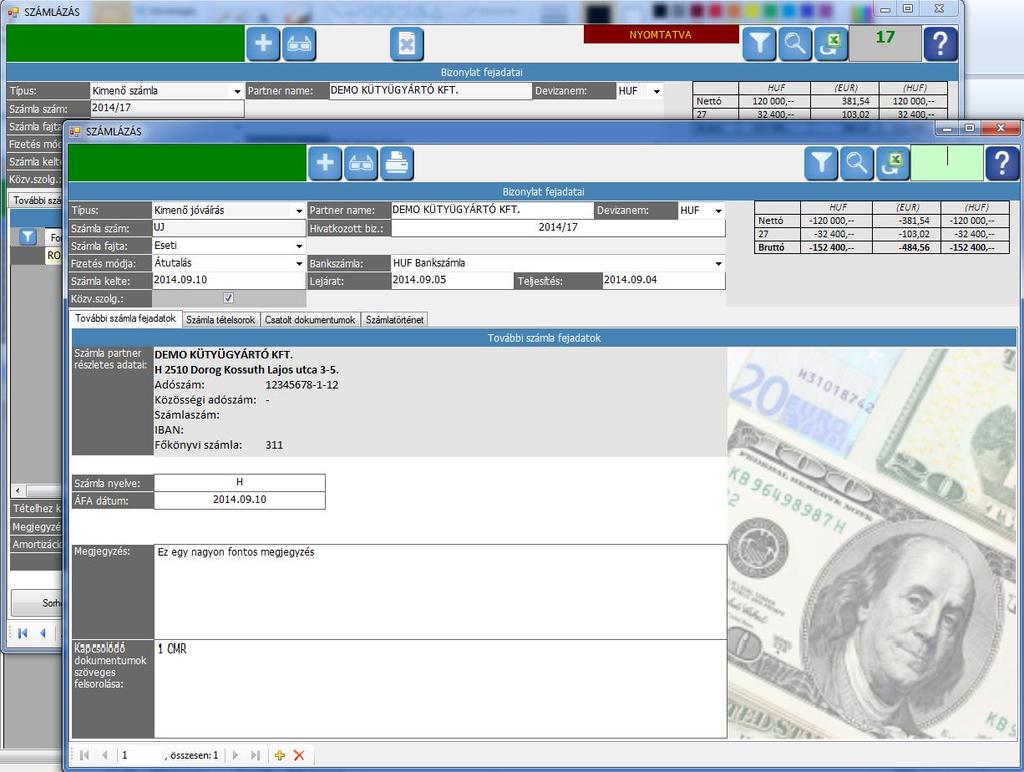Switch to the Csatolt dokumentumok tab
This screenshot has width=1024, height=772.
310,320
